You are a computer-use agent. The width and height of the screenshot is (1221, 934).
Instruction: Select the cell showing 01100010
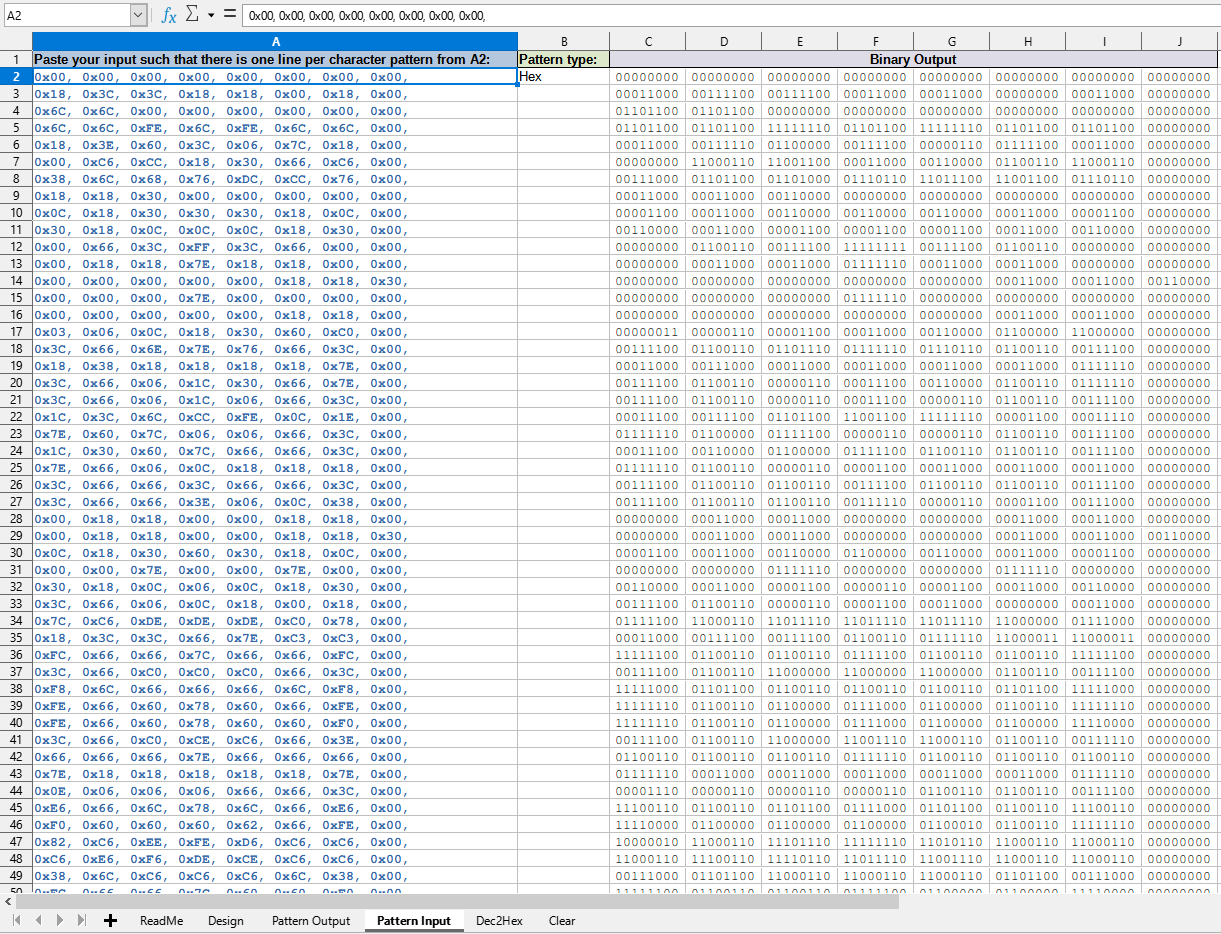(x=952, y=824)
